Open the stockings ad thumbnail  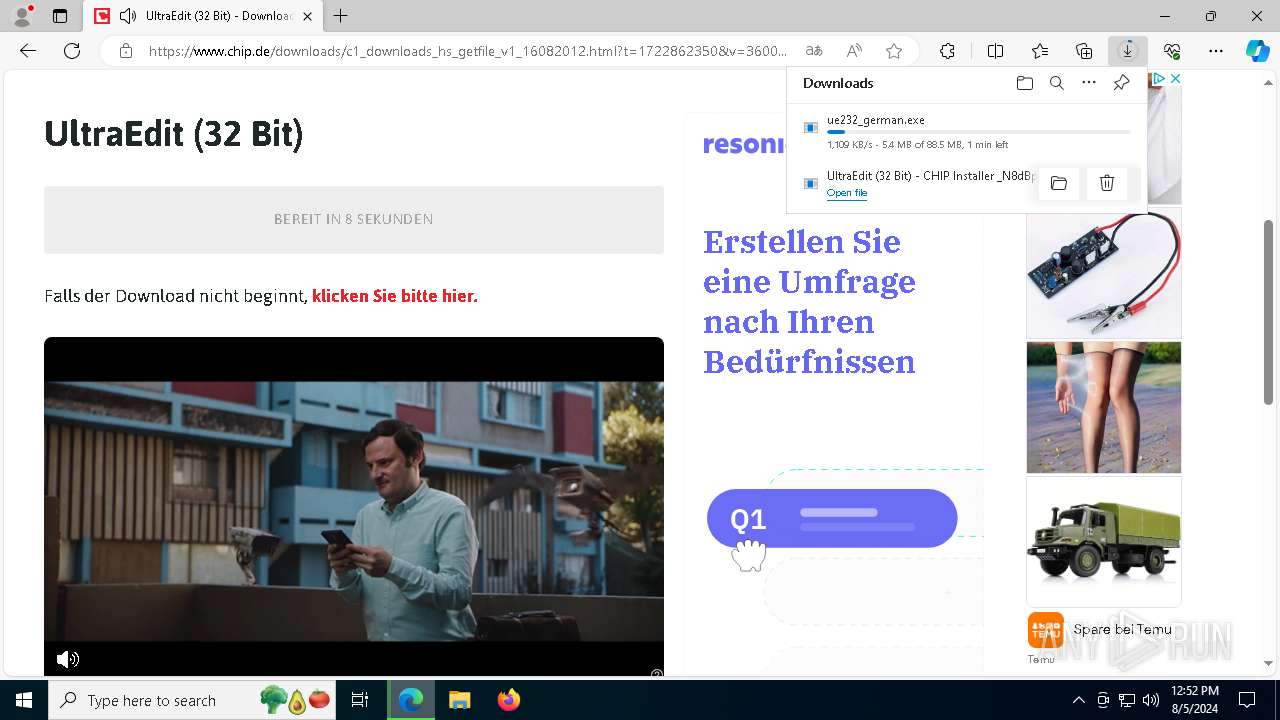click(1104, 407)
